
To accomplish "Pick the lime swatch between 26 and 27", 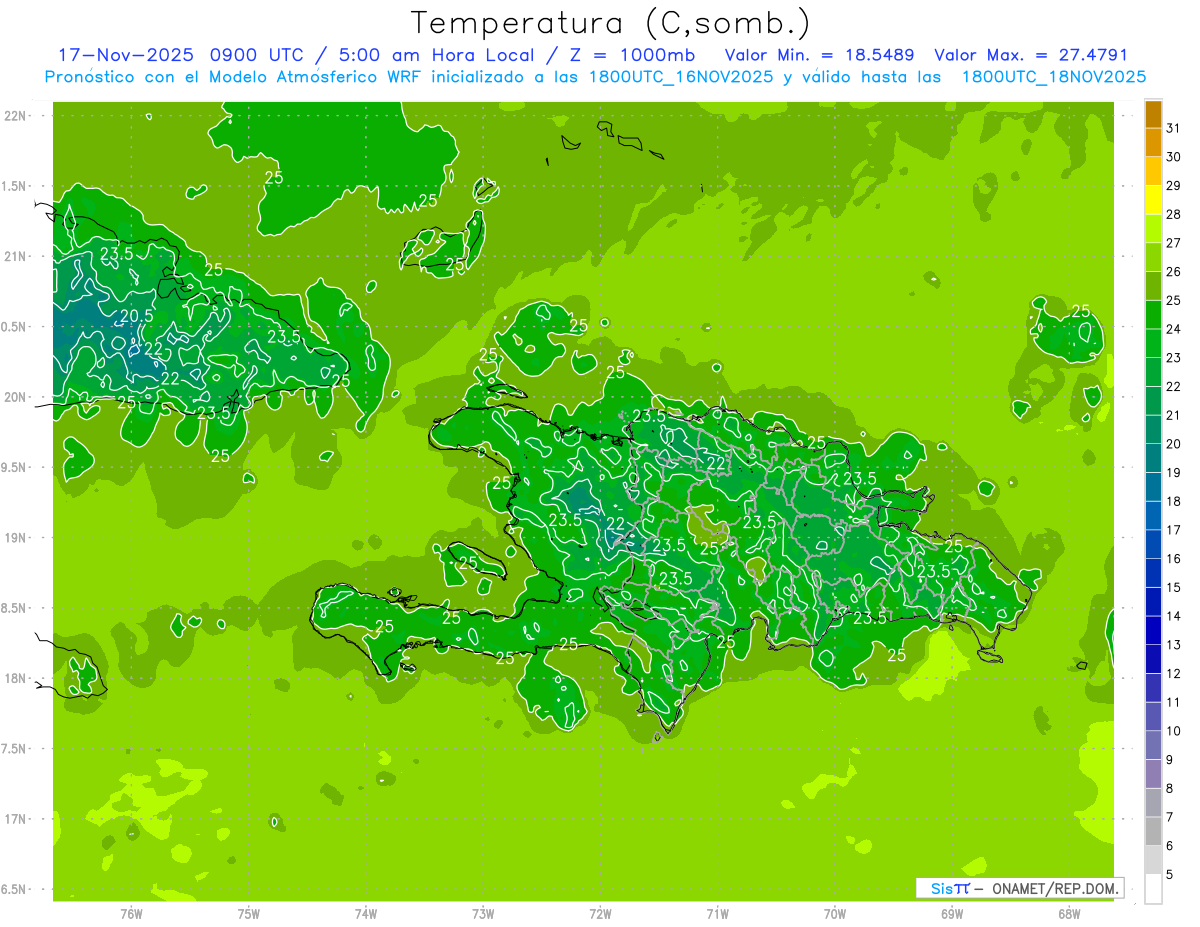I will (1153, 258).
